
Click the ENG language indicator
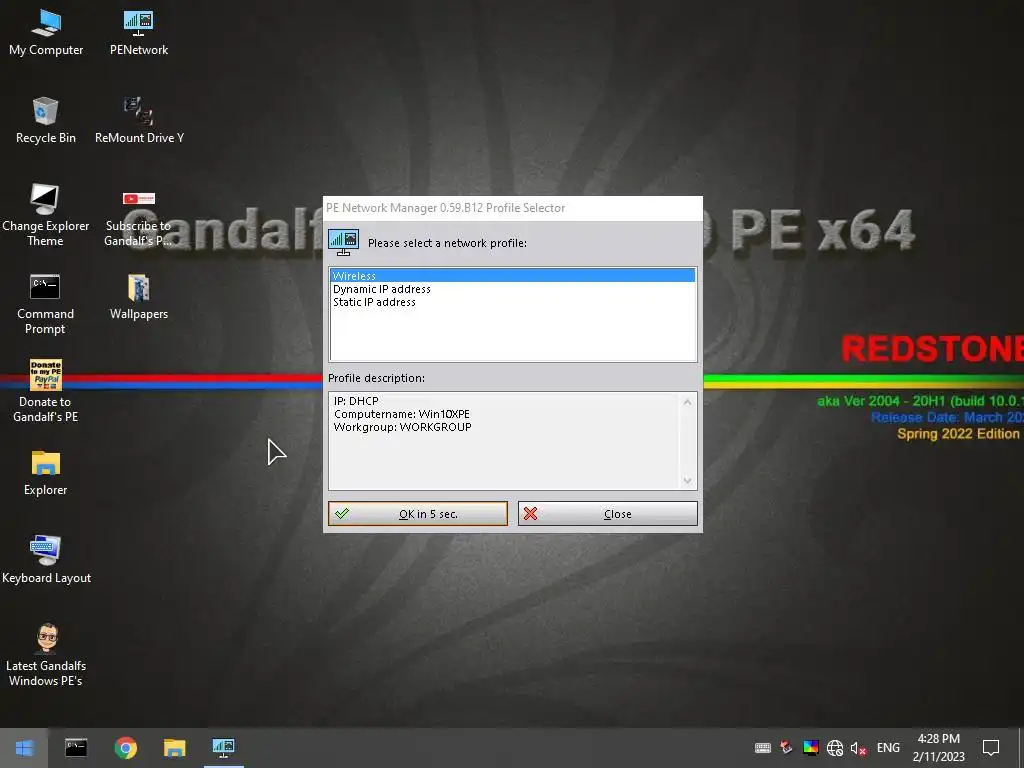tap(888, 748)
